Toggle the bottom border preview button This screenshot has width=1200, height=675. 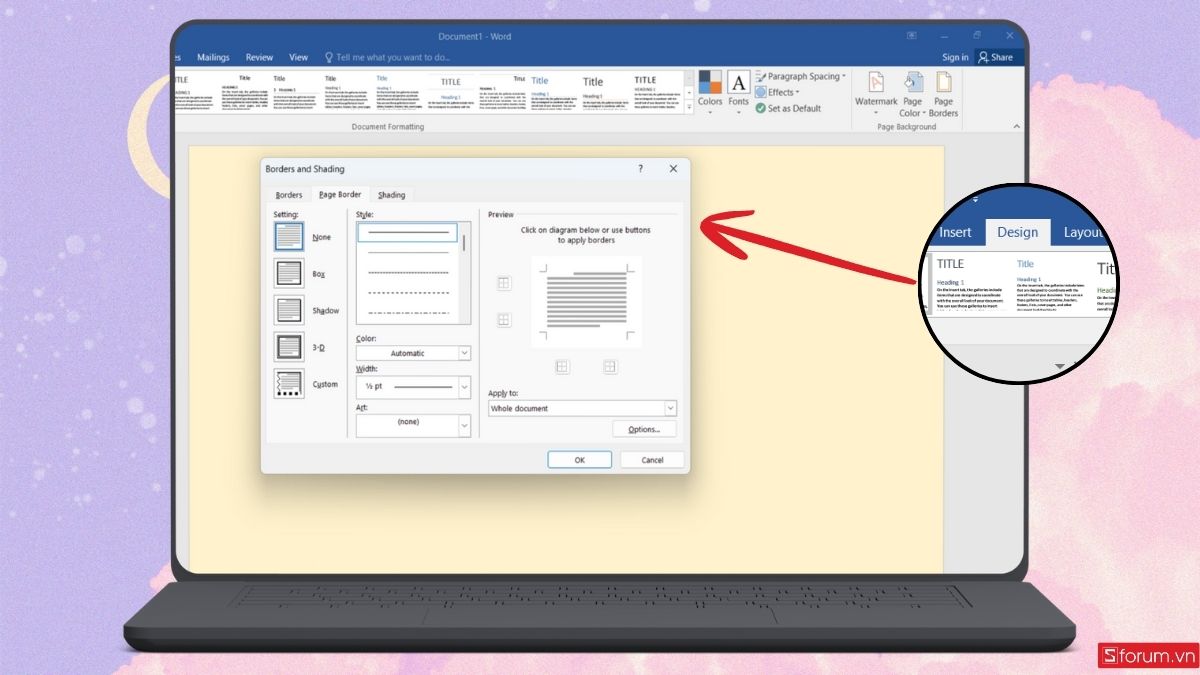[503, 320]
